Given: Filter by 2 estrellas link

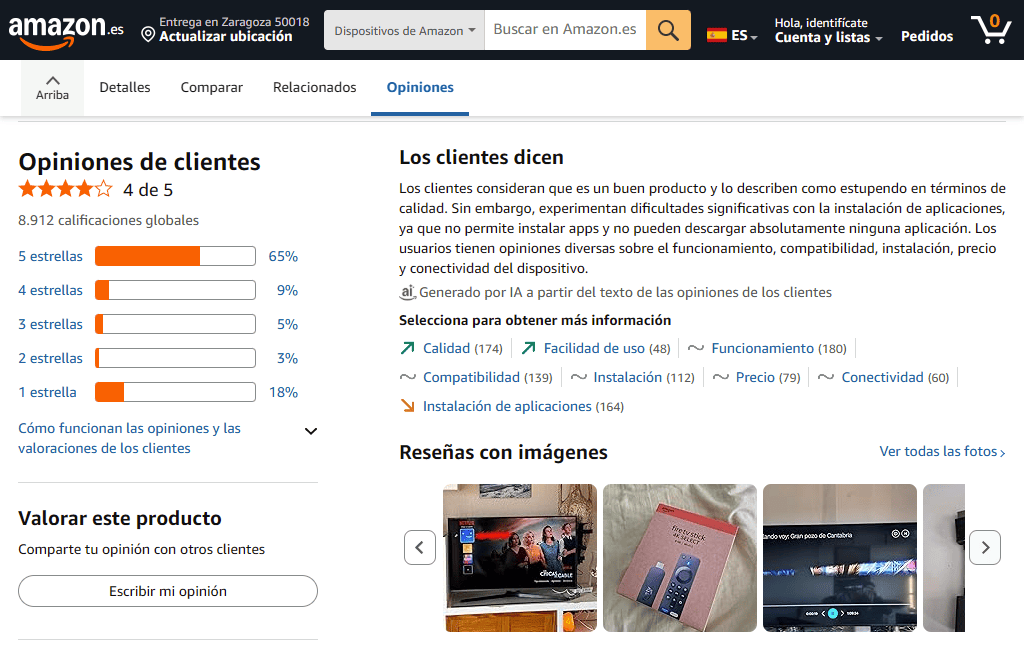Looking at the screenshot, I should (x=50, y=358).
